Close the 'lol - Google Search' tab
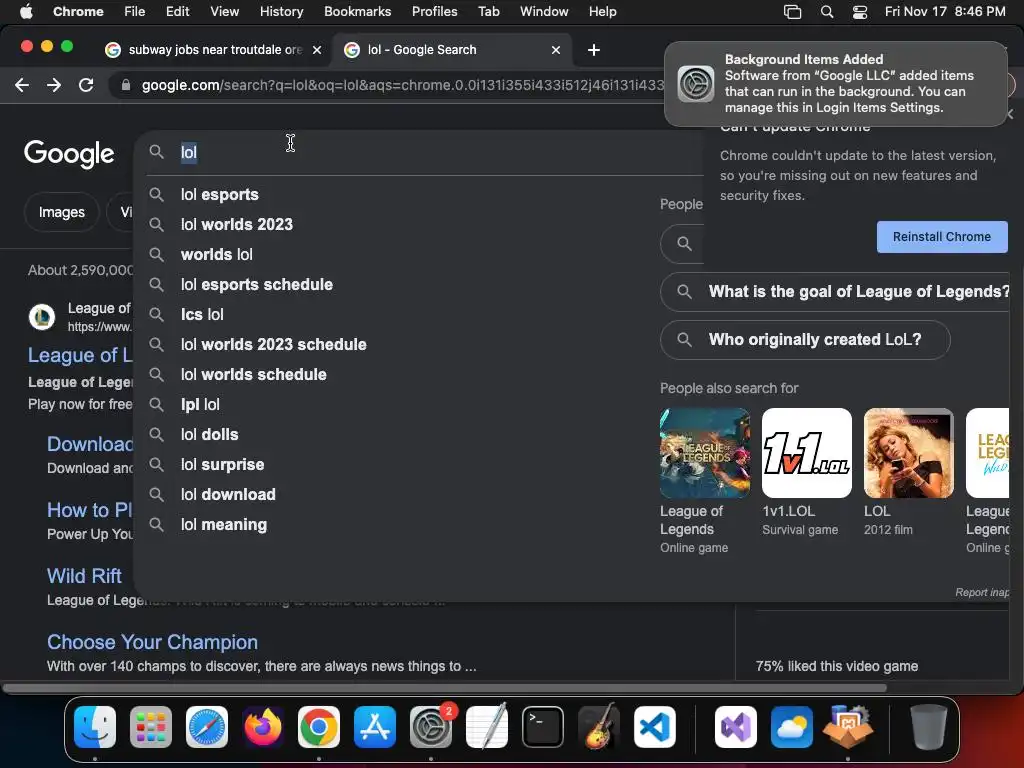 [x=556, y=50]
